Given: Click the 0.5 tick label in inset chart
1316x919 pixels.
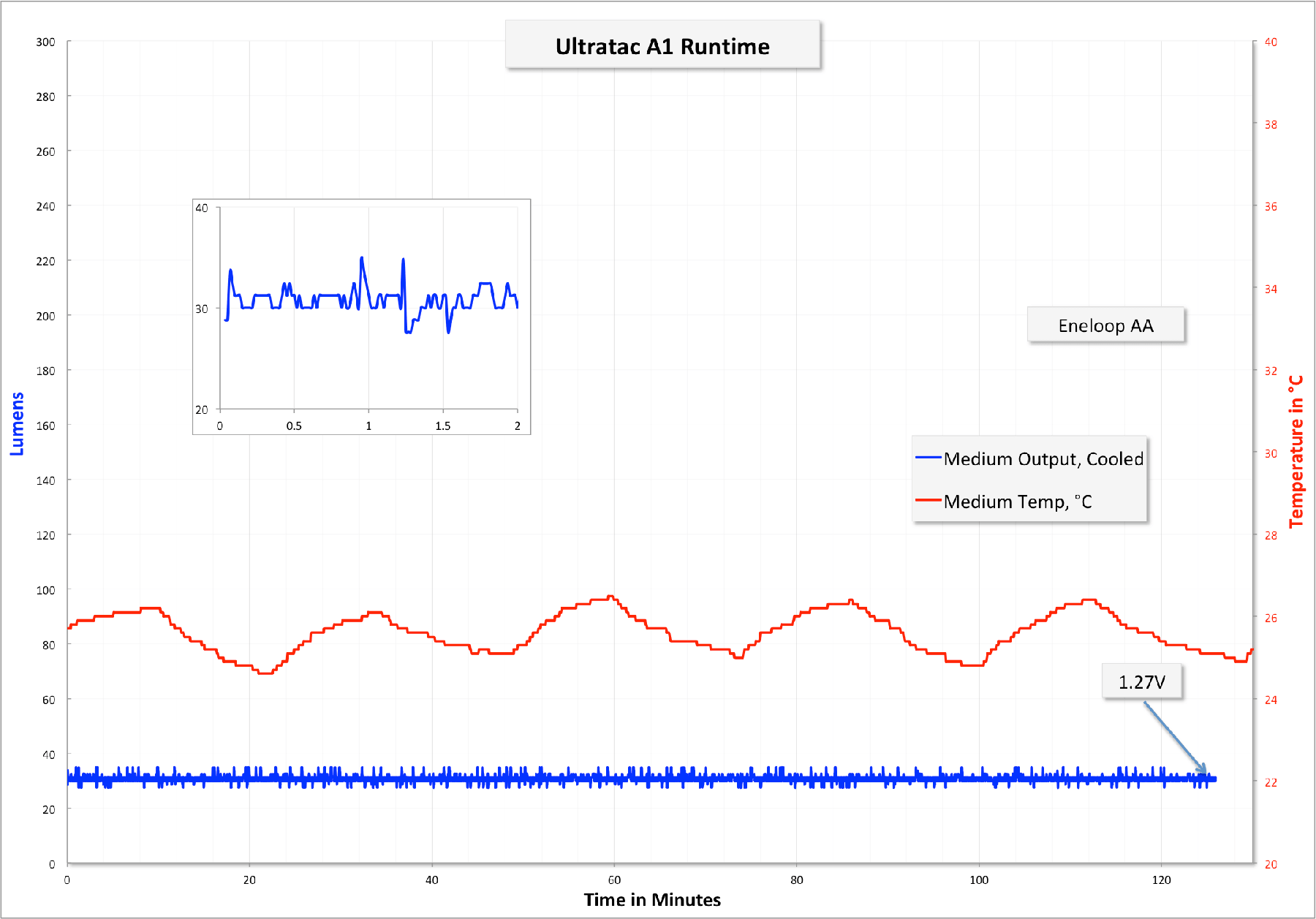Looking at the screenshot, I should pos(294,426).
